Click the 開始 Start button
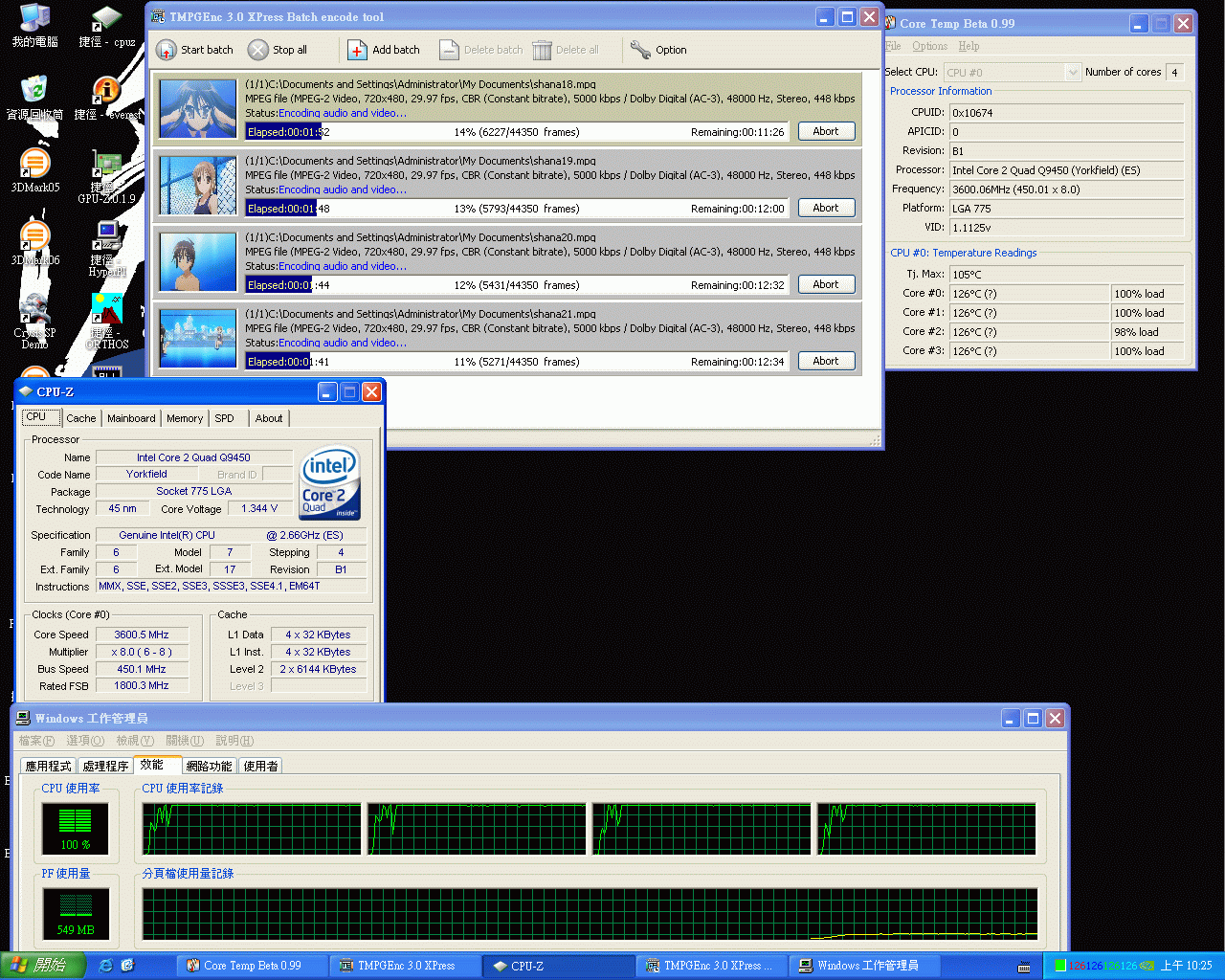 click(x=43, y=966)
